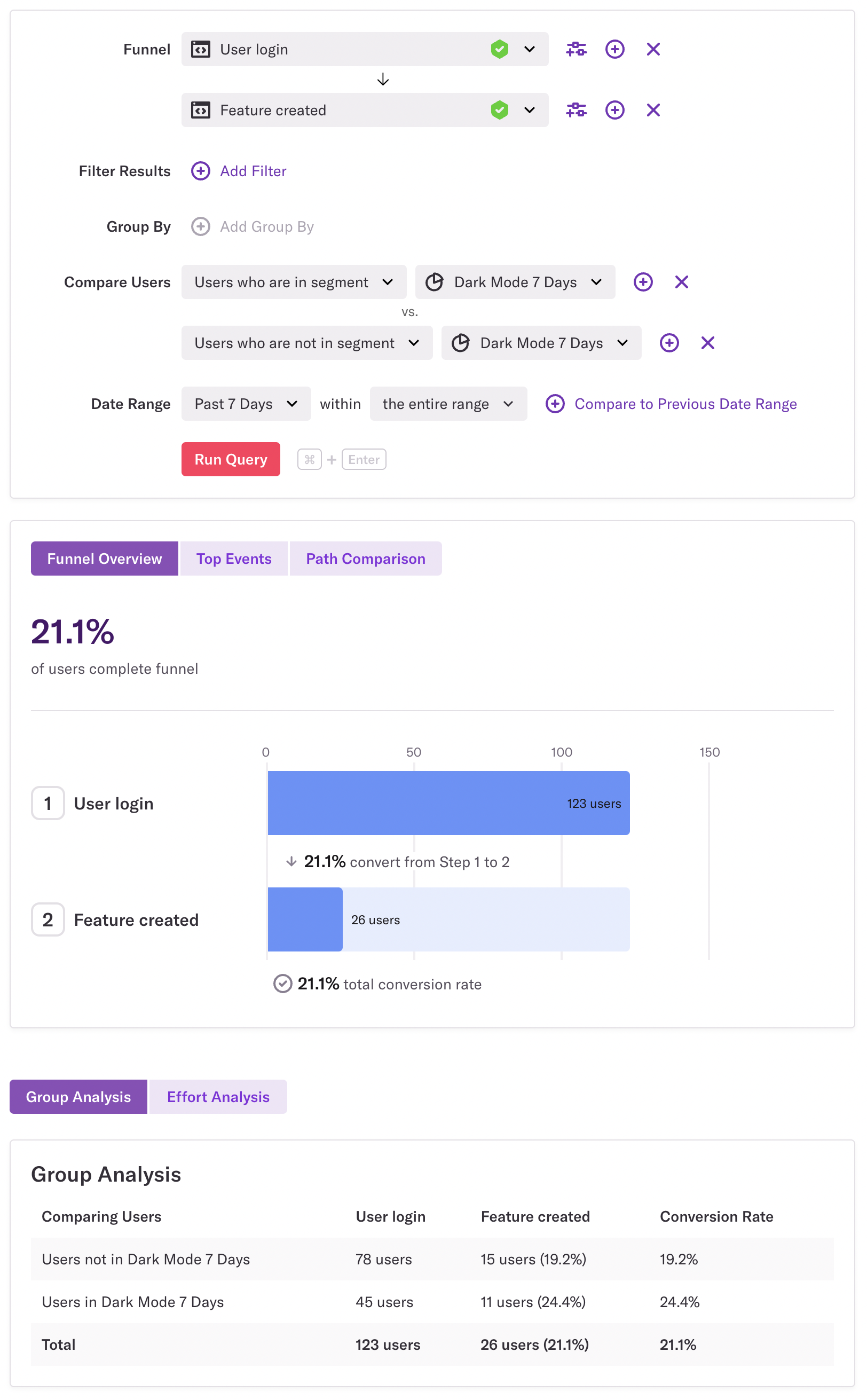
Task: Click the Add Group By plus icon
Action: pos(200,226)
